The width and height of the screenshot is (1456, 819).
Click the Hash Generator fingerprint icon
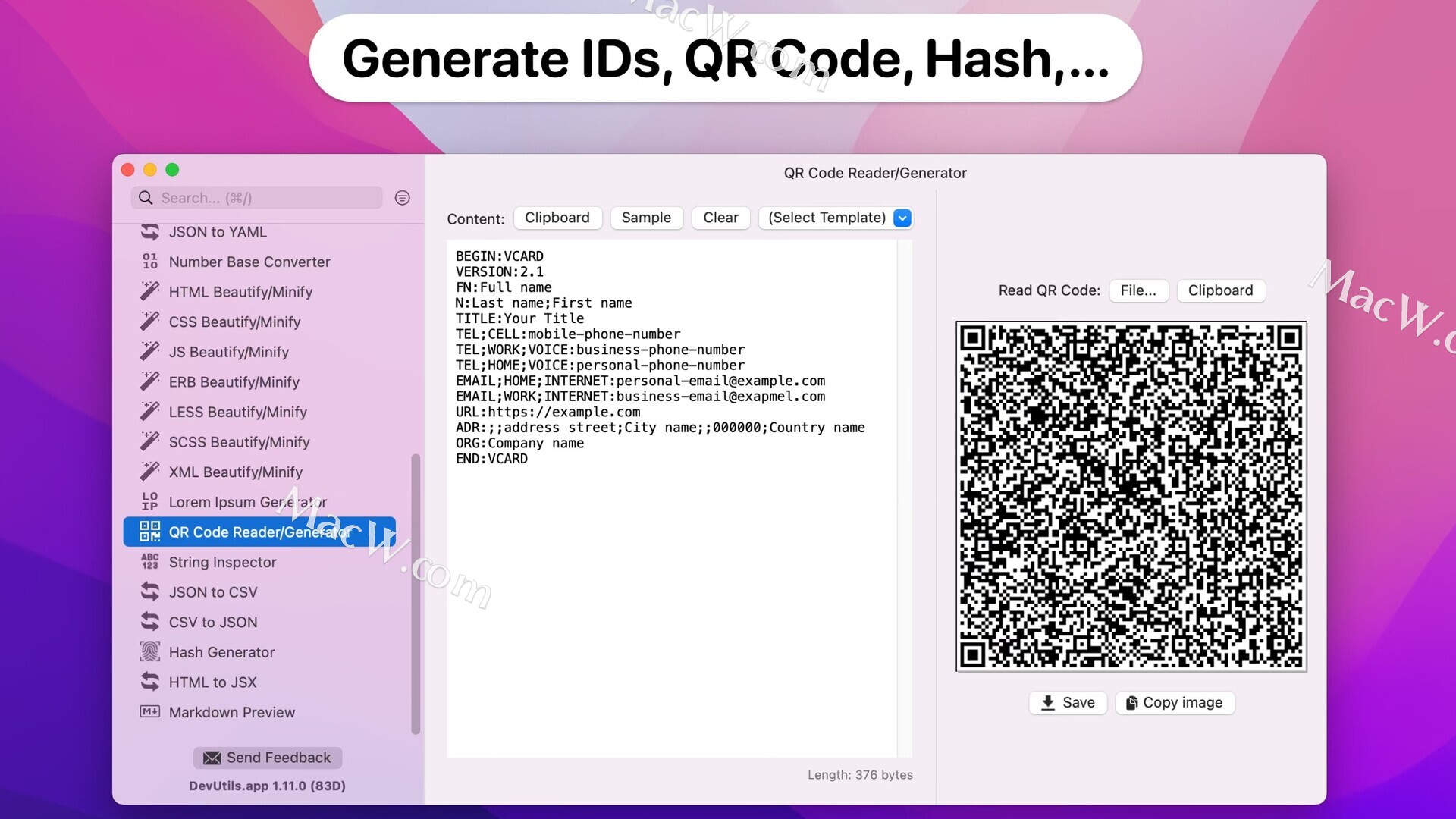[x=150, y=652]
